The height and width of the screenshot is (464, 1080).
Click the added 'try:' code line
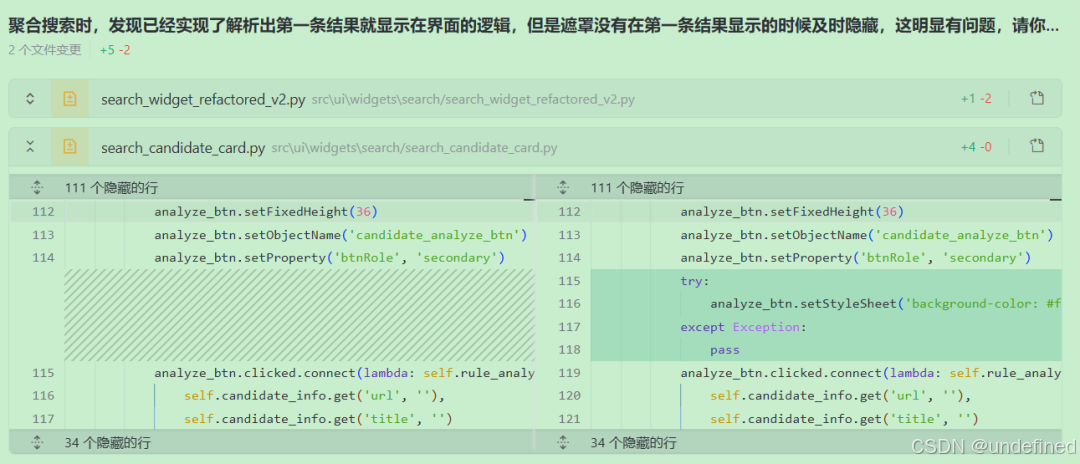(694, 281)
